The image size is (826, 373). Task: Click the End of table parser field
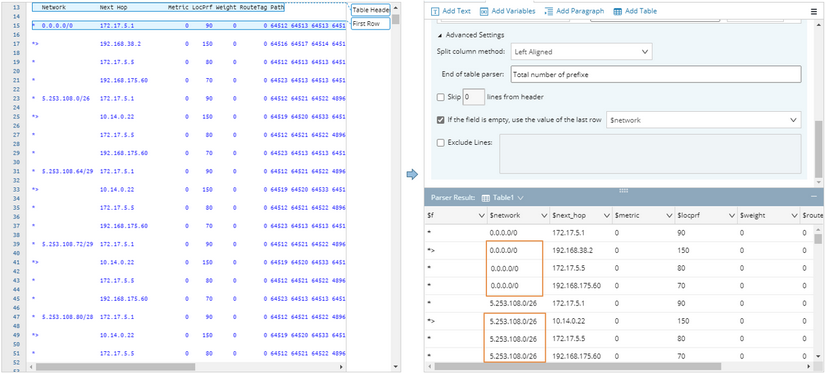pos(655,74)
